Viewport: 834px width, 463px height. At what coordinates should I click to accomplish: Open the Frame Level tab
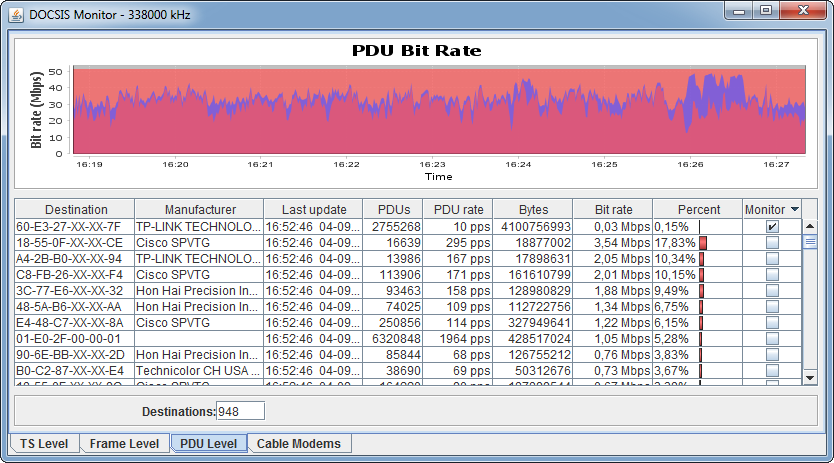pyautogui.click(x=124, y=444)
